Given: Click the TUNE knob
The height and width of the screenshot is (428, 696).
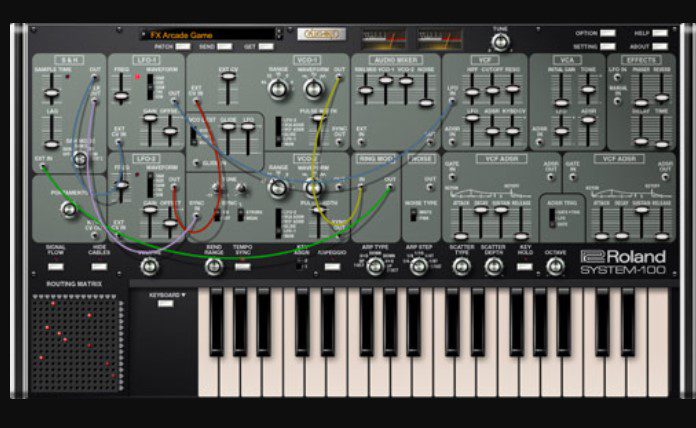Looking at the screenshot, I should 500,42.
